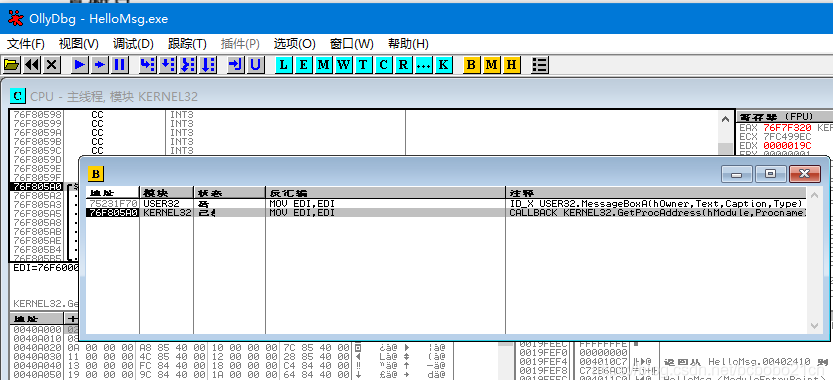Screen dimensions: 833x388
Task: Open search Results (R icon)
Action: coord(403,65)
